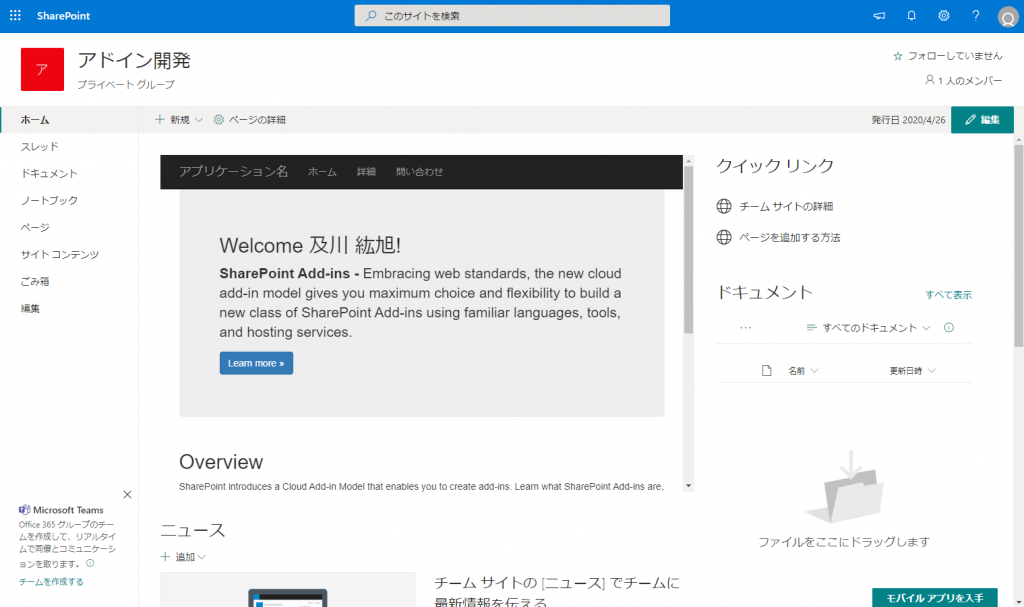Open the すべてのドキュメント view dropdown
Screen dimensions: 1024x607
[868, 328]
